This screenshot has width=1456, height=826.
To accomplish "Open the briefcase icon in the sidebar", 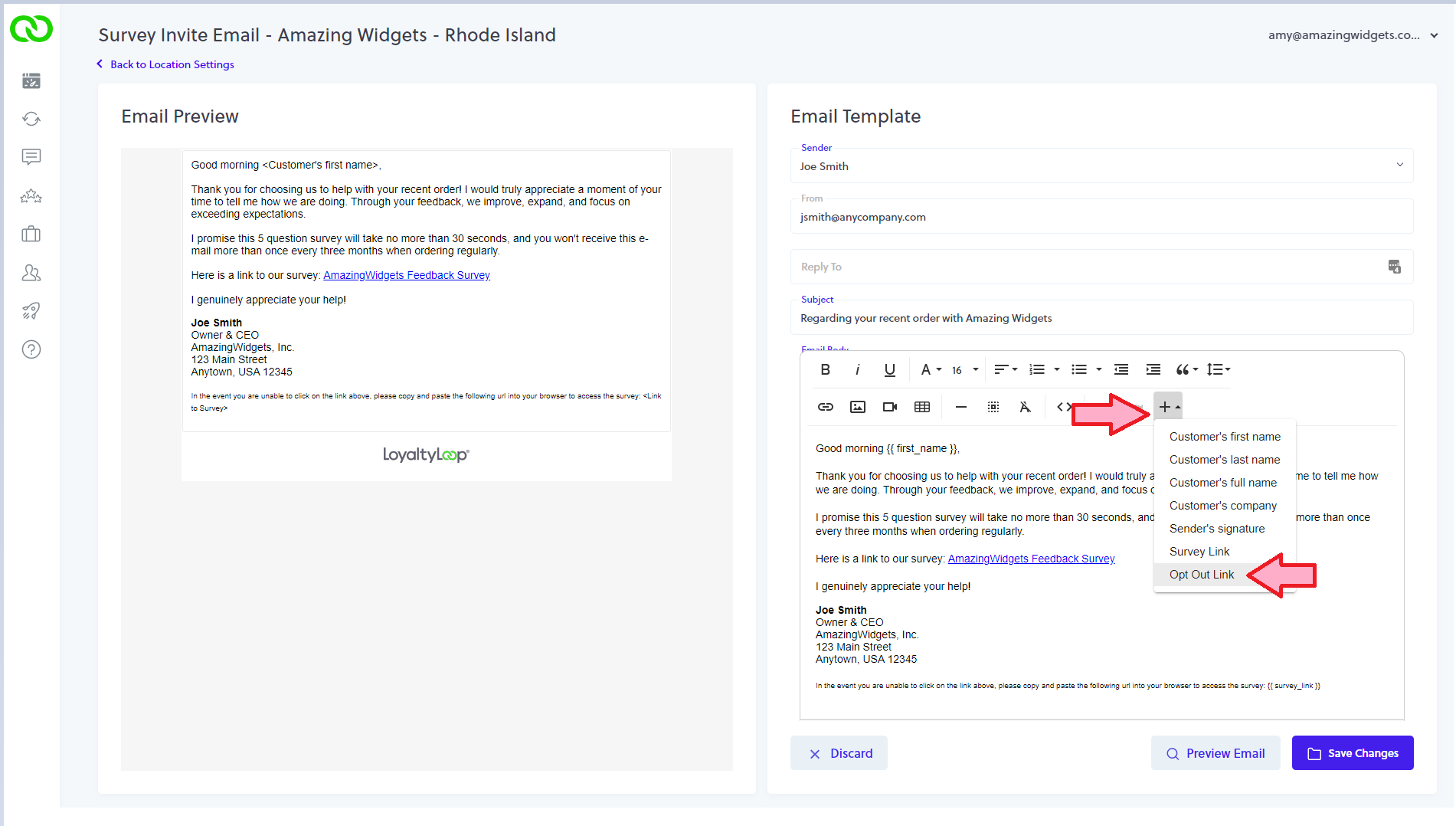I will tap(31, 234).
